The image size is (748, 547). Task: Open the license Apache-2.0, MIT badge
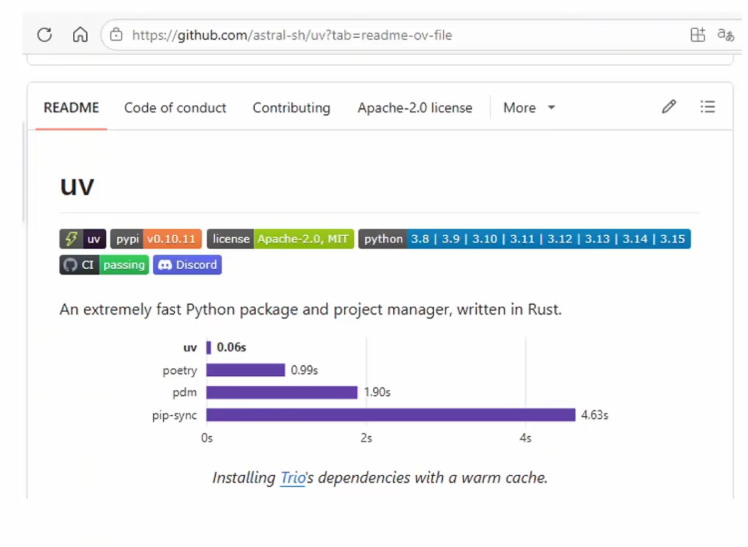pyautogui.click(x=280, y=239)
